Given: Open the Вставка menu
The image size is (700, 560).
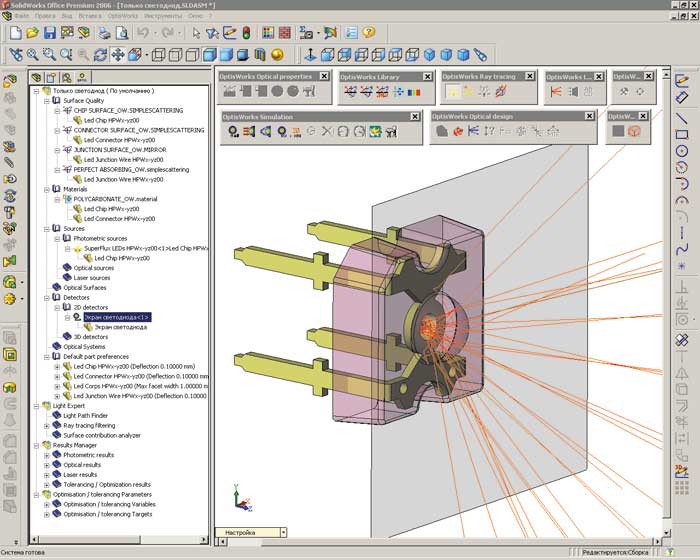Looking at the screenshot, I should coord(90,17).
